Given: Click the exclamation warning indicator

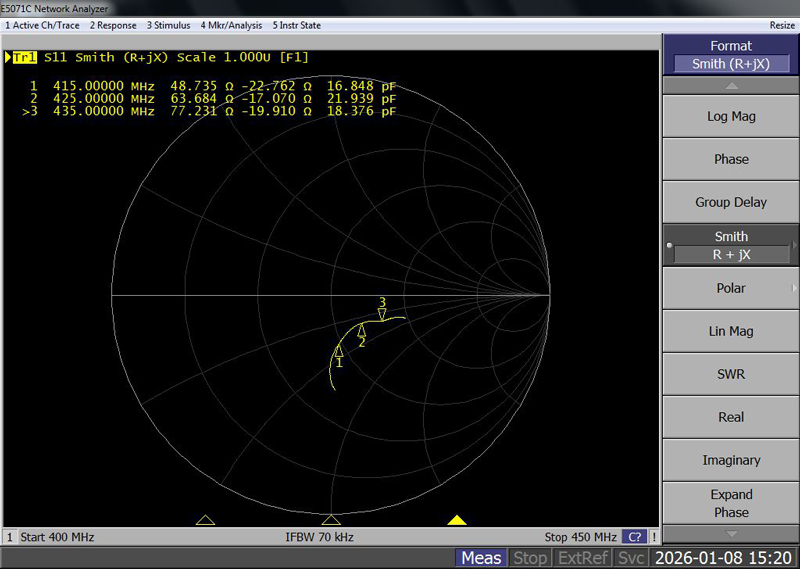Looking at the screenshot, I should 653,537.
